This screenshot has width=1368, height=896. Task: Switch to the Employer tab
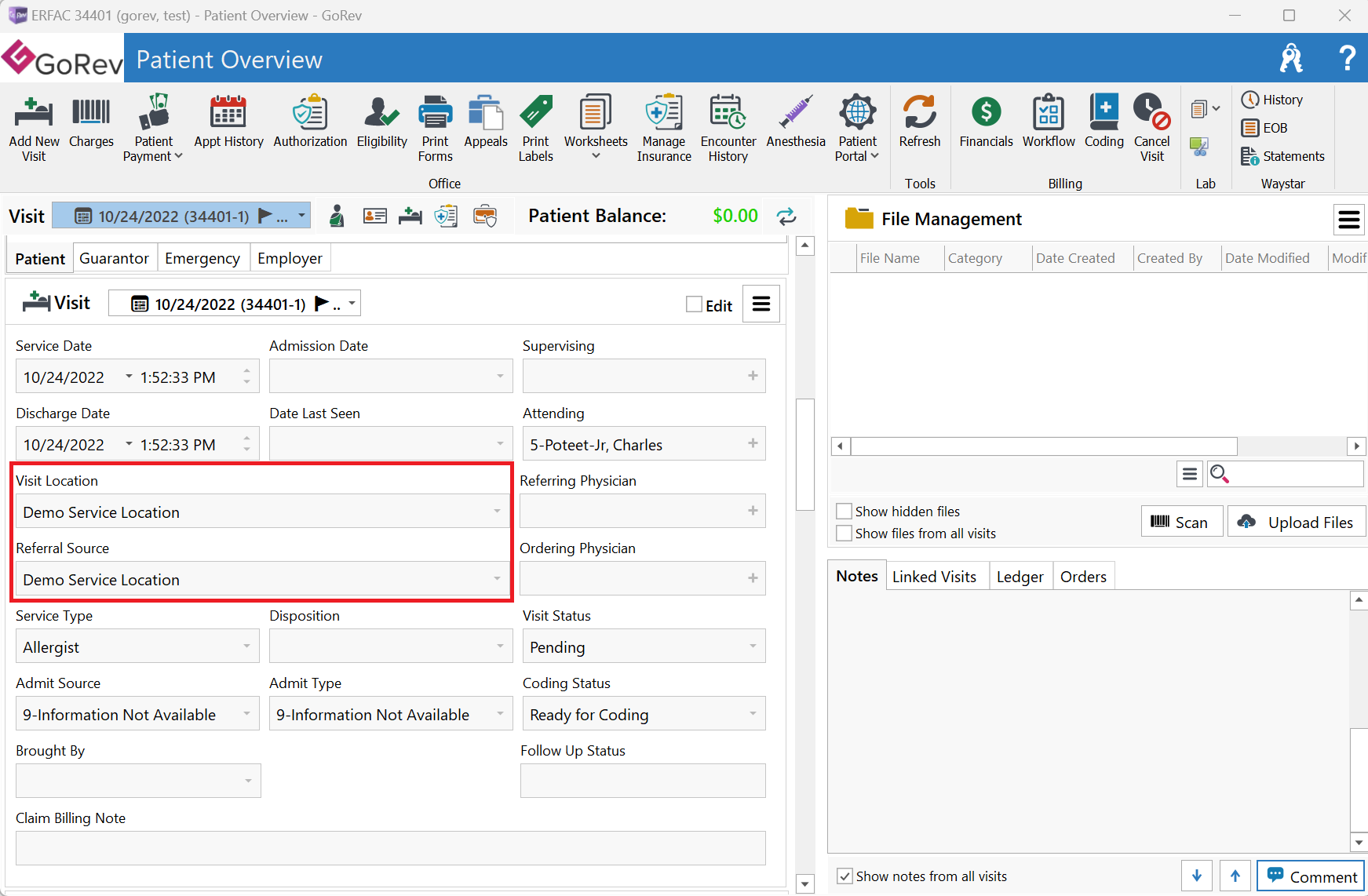coord(290,258)
